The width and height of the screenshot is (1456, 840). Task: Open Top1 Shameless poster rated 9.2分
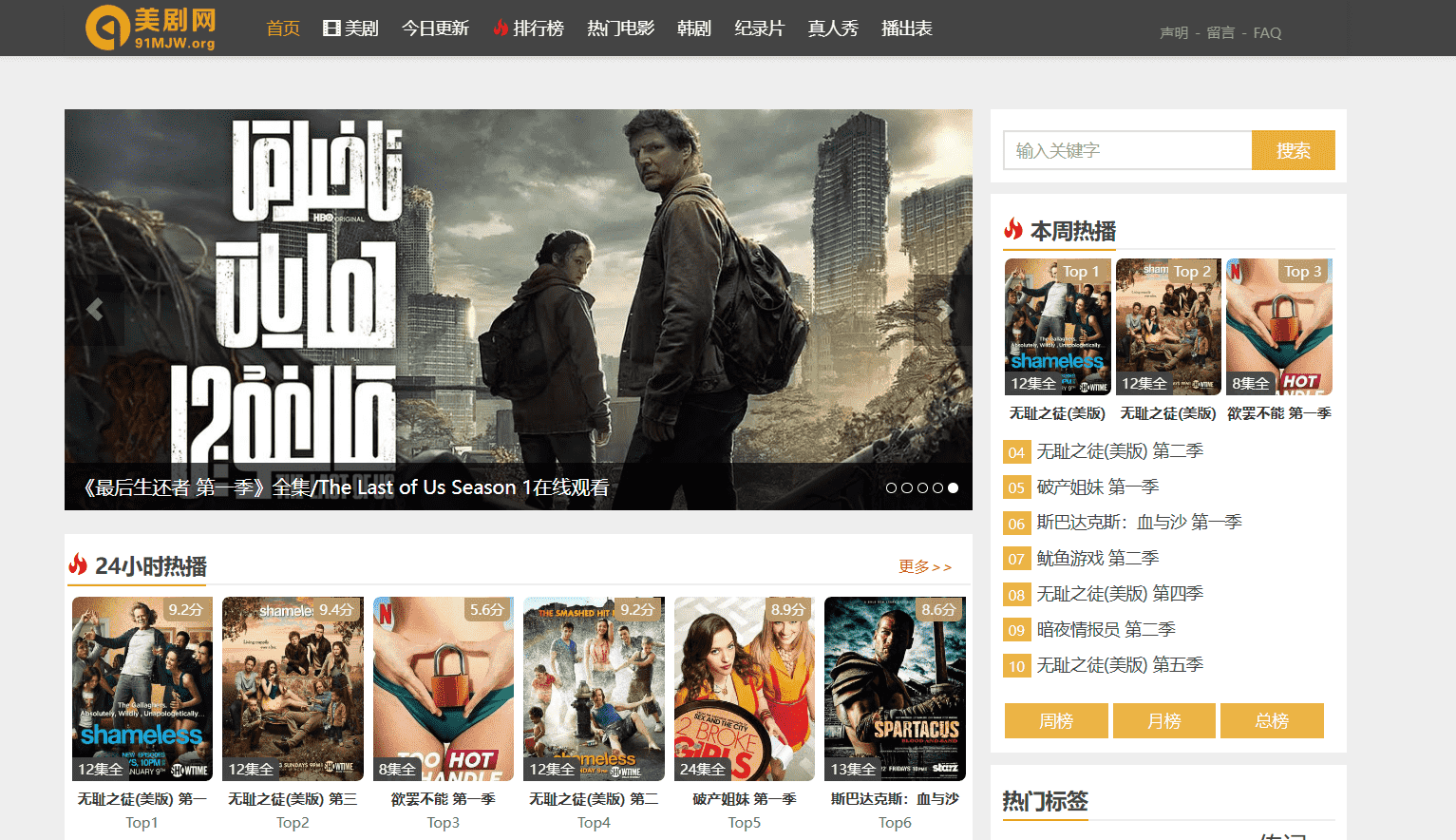point(142,689)
